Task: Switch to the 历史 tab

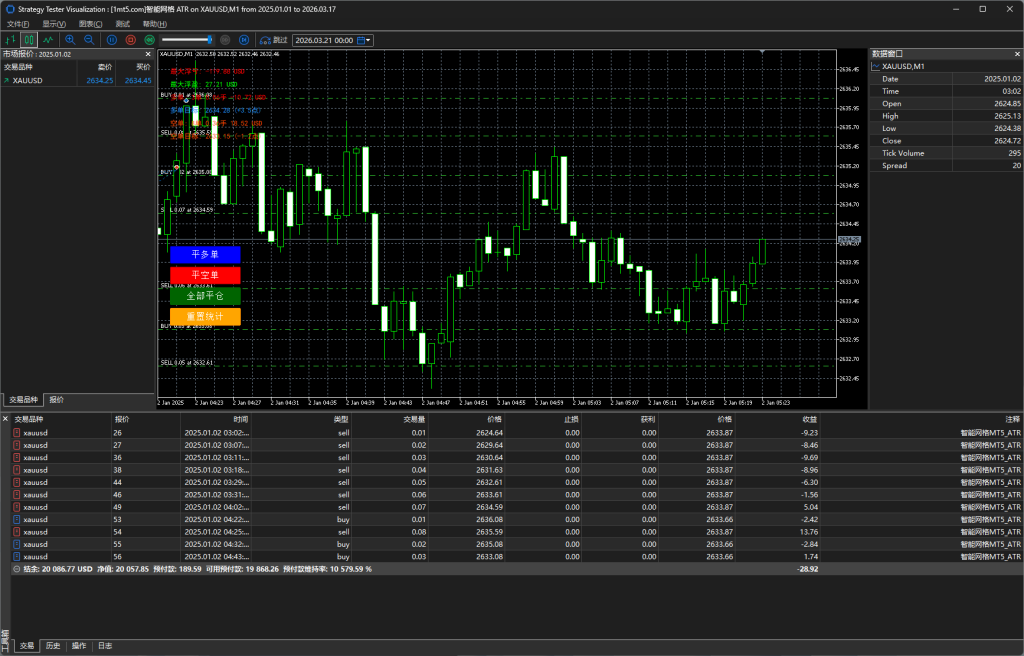Action: pos(53,646)
